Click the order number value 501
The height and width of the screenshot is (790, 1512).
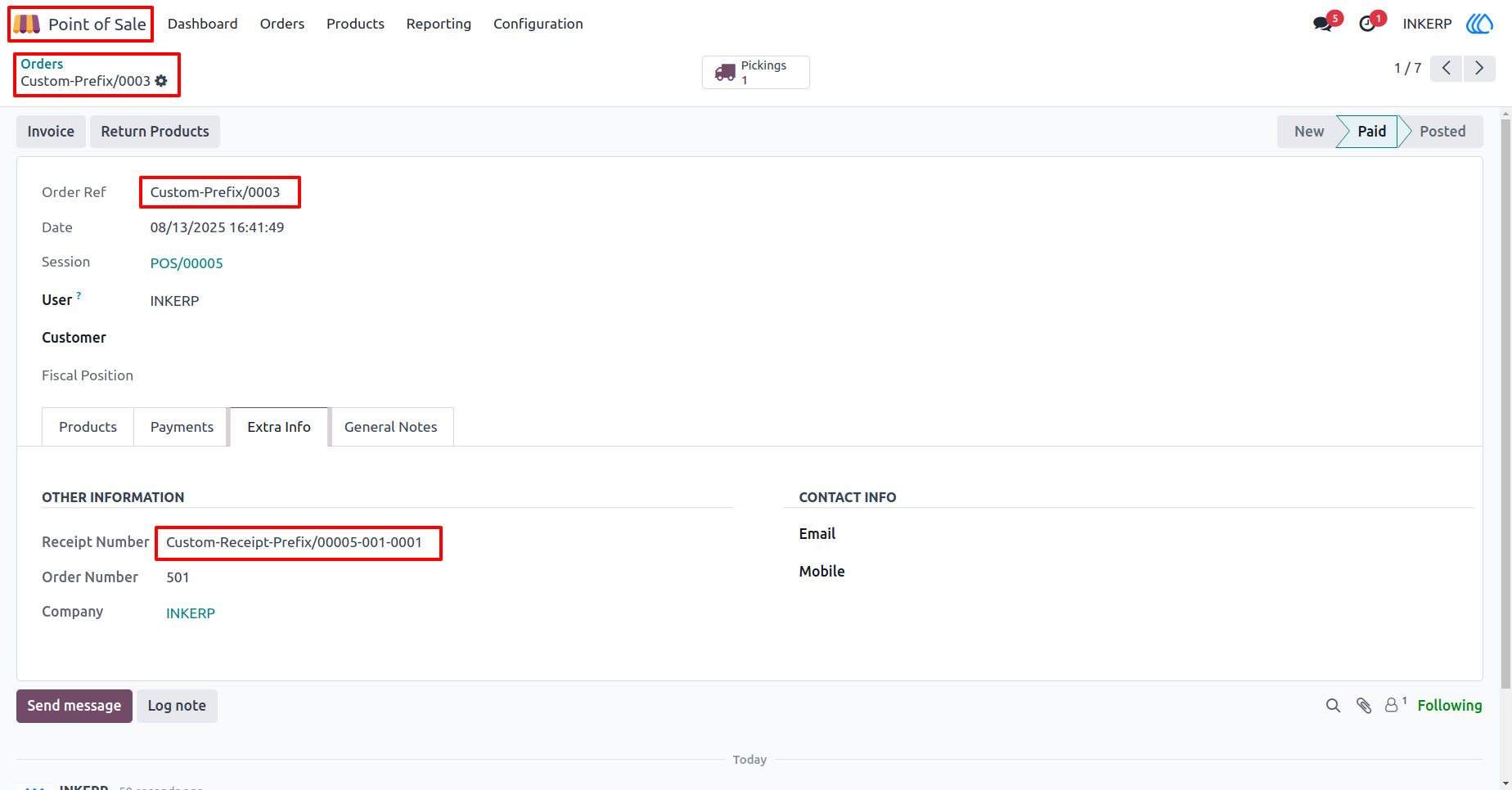point(178,577)
